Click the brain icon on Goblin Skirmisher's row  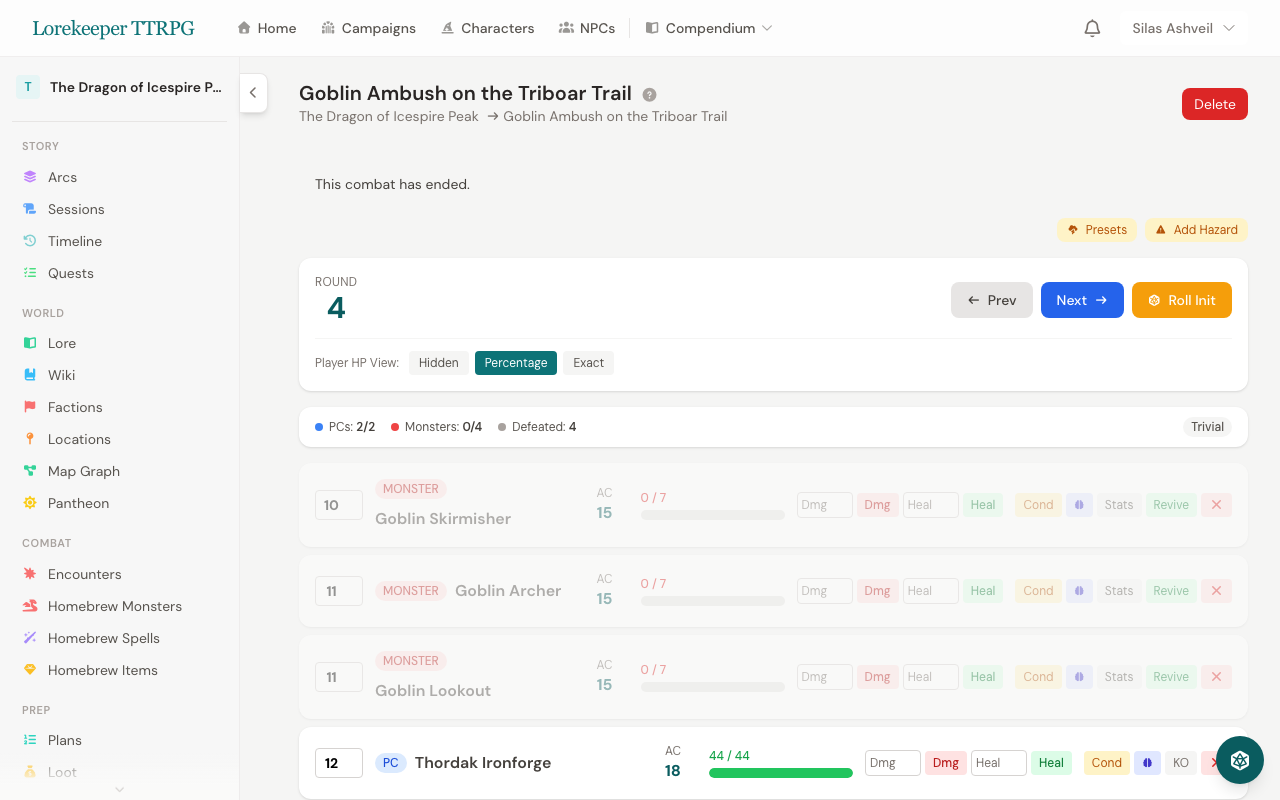click(1079, 505)
